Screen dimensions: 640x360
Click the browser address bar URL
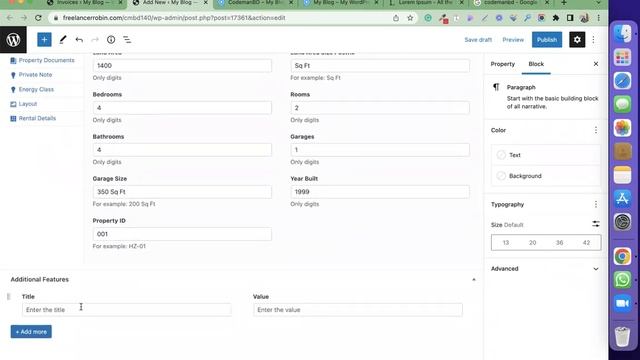point(174,18)
